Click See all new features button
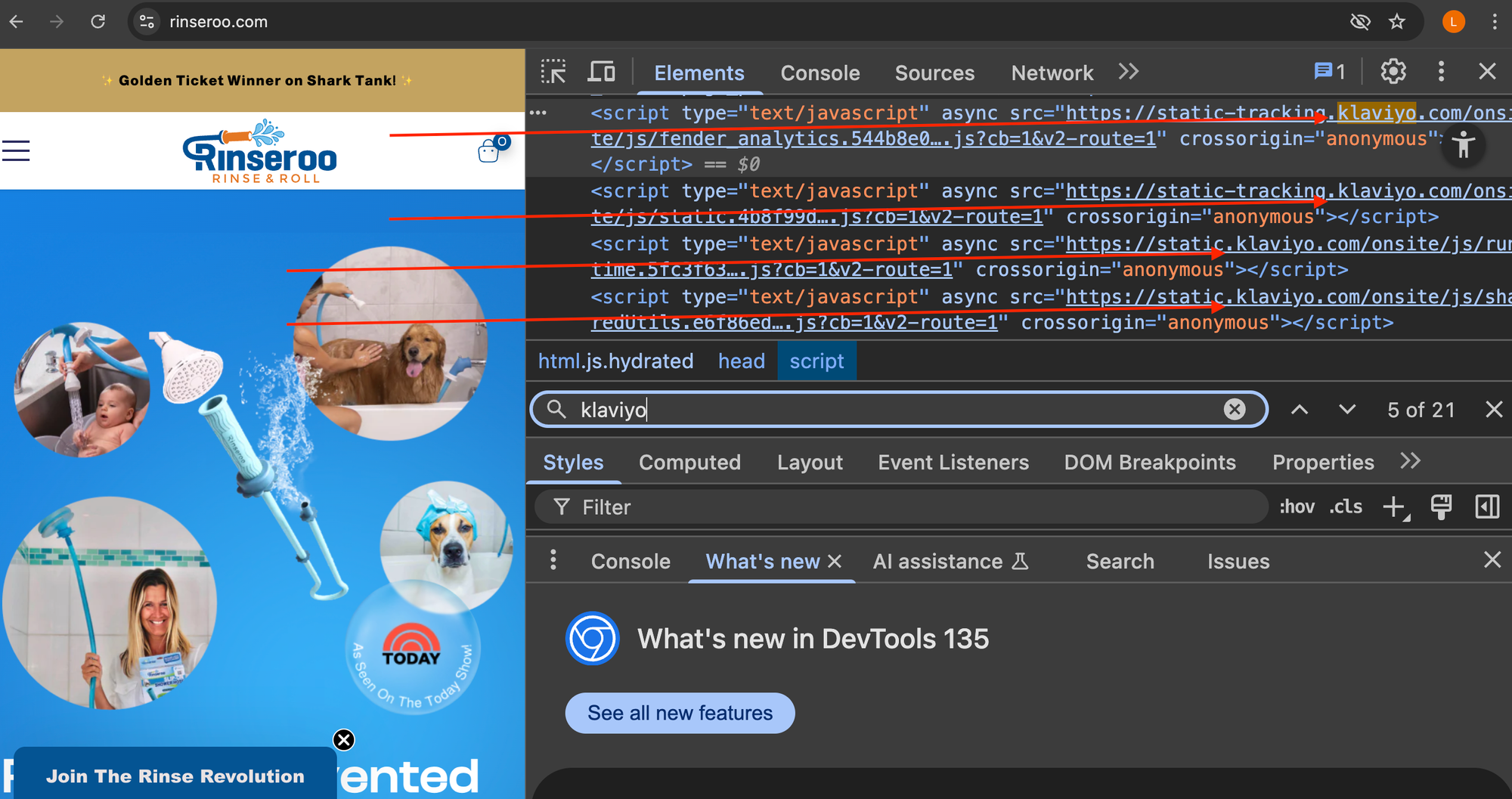 coord(680,713)
